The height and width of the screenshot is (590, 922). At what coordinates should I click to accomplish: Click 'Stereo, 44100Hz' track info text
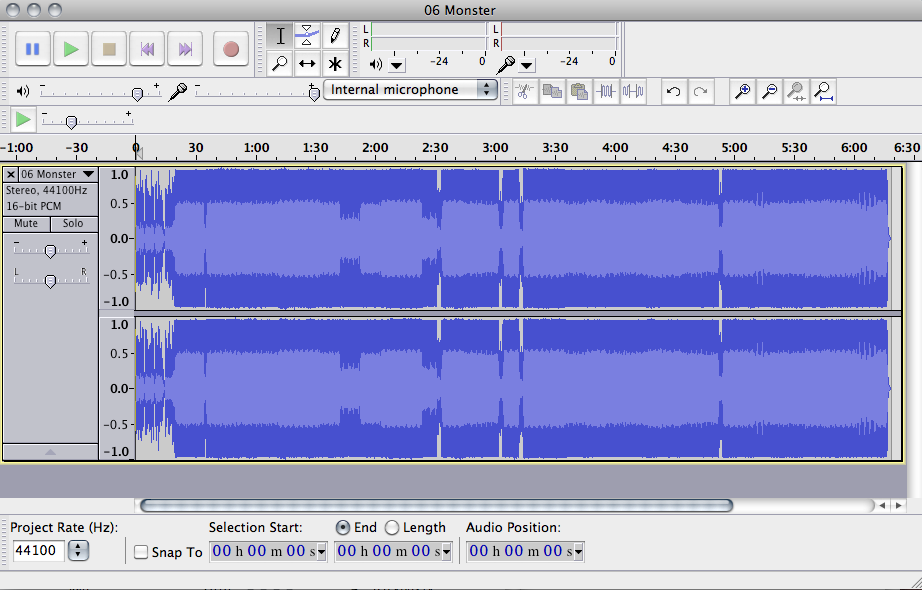[x=46, y=191]
